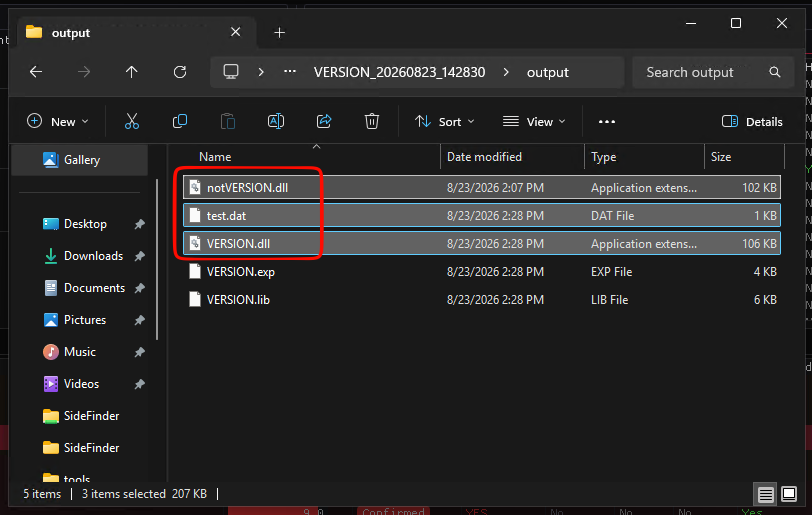Minimize the File Explorer window

(x=691, y=23)
